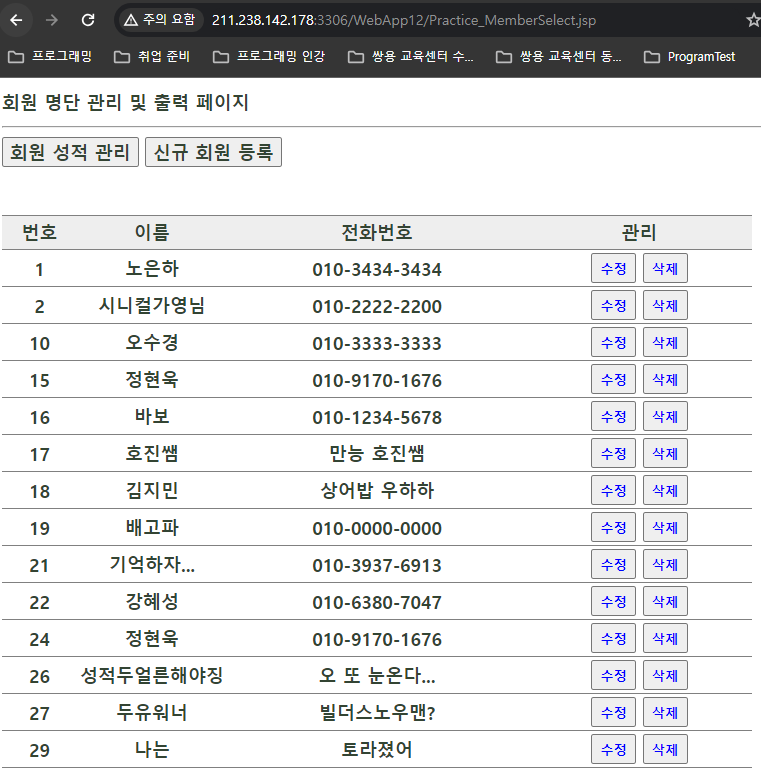Delete member 성적두얼른해야징 with 삭제
The width and height of the screenshot is (761, 778).
(665, 675)
